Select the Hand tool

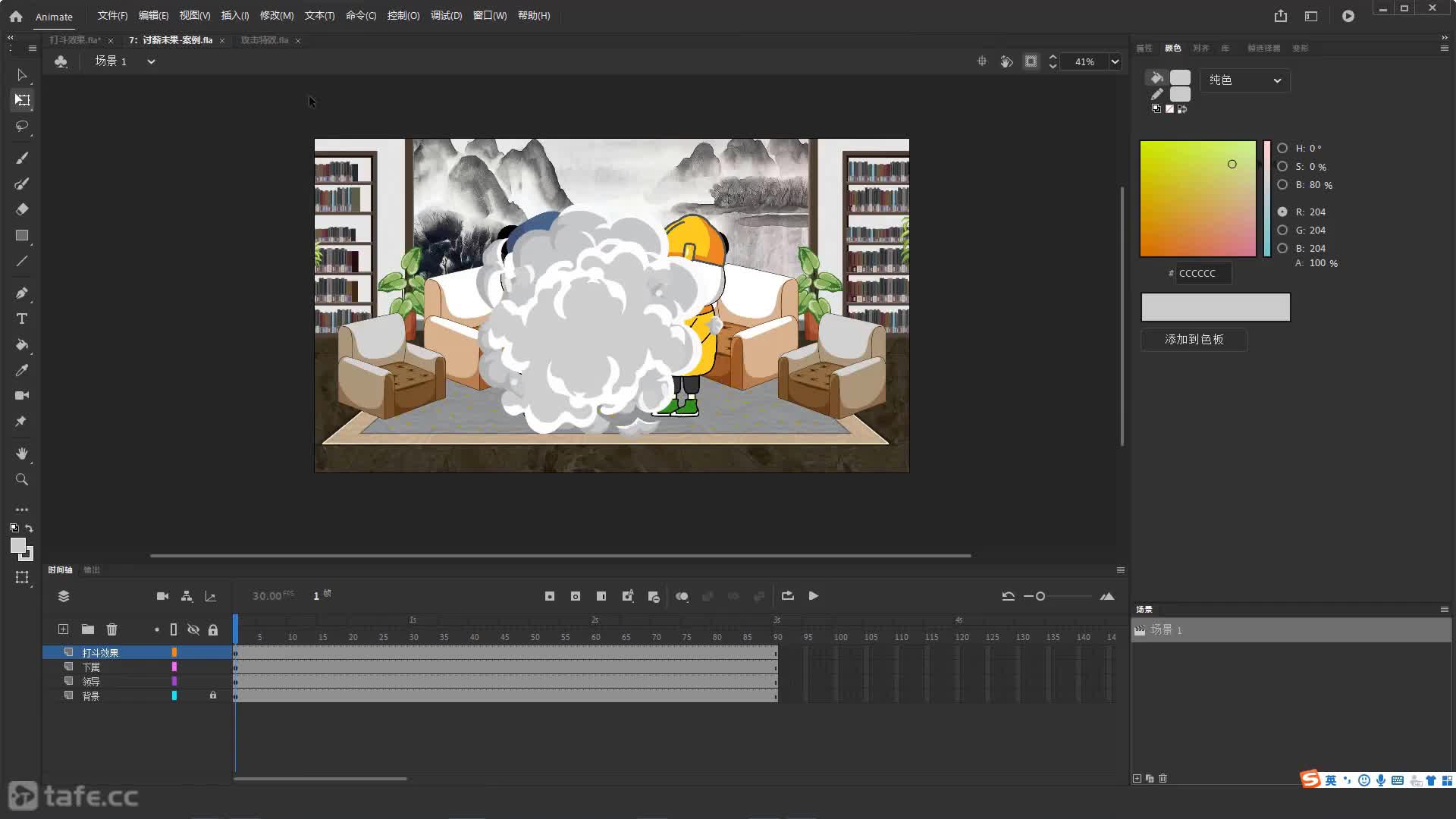tap(22, 453)
